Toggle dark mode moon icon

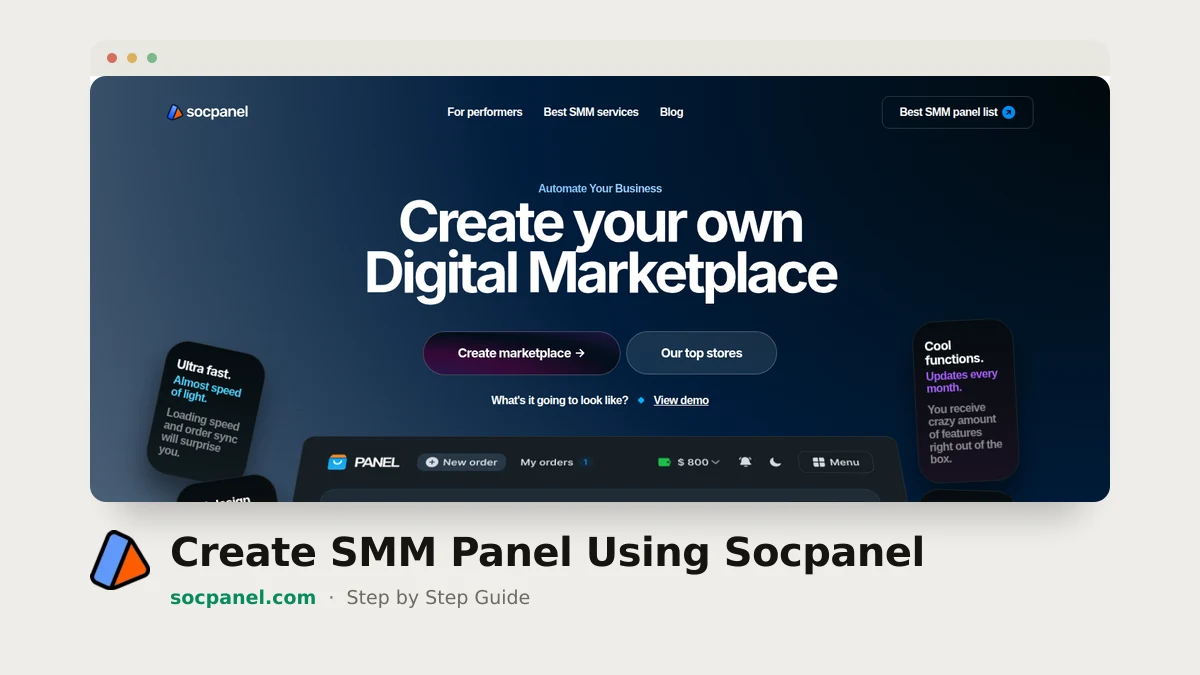[x=775, y=462]
